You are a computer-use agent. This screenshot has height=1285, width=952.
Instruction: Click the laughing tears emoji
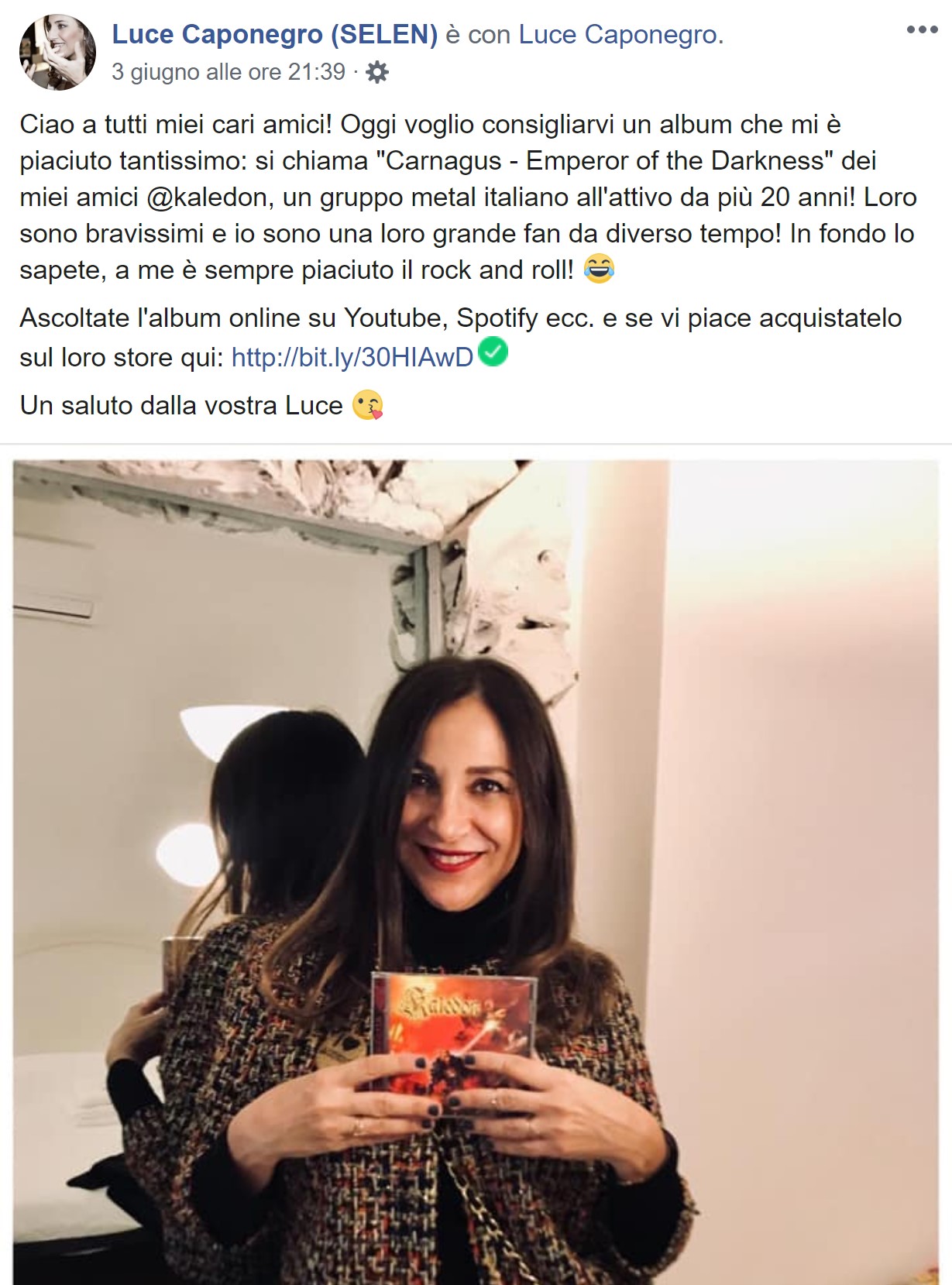(x=598, y=270)
